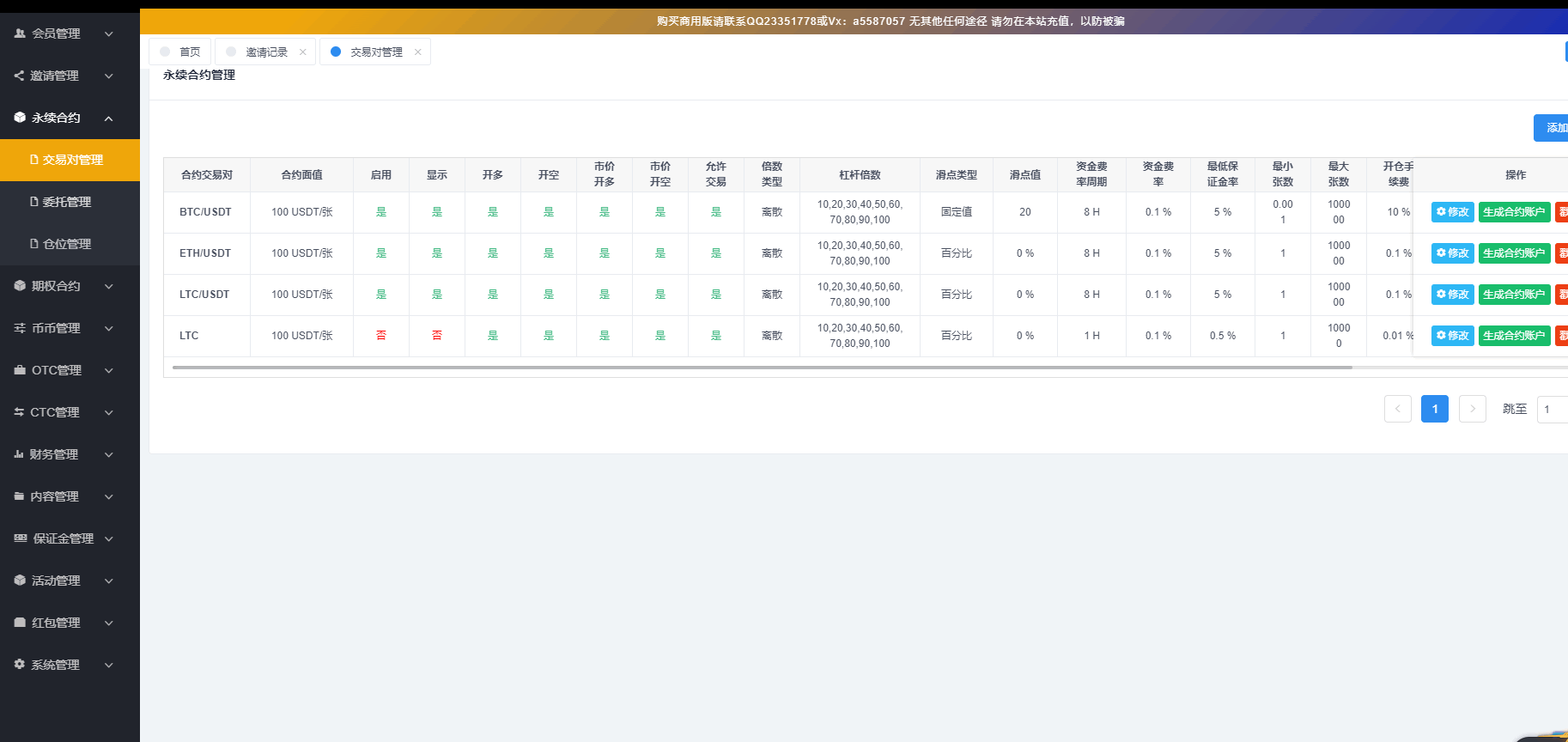Open 仓位管理 in the sidebar

point(67,244)
